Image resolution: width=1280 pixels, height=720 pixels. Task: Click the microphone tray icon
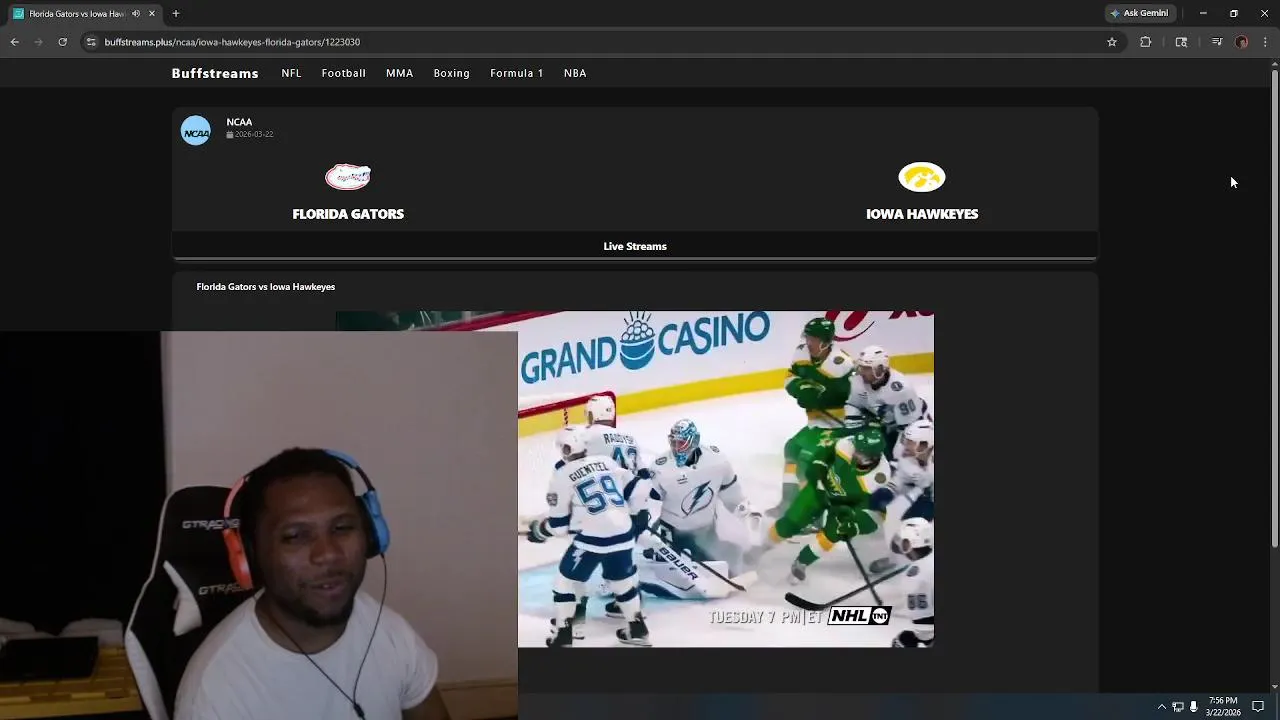pos(1193,706)
